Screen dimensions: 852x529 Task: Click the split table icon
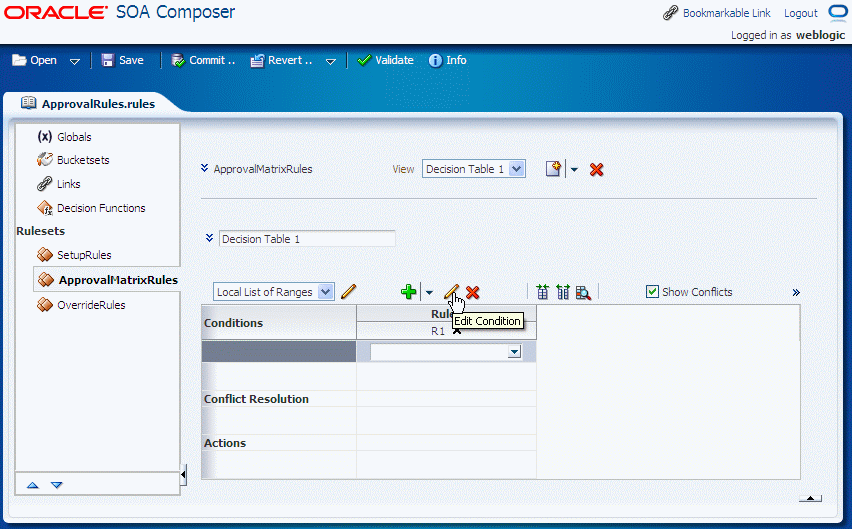coord(542,292)
